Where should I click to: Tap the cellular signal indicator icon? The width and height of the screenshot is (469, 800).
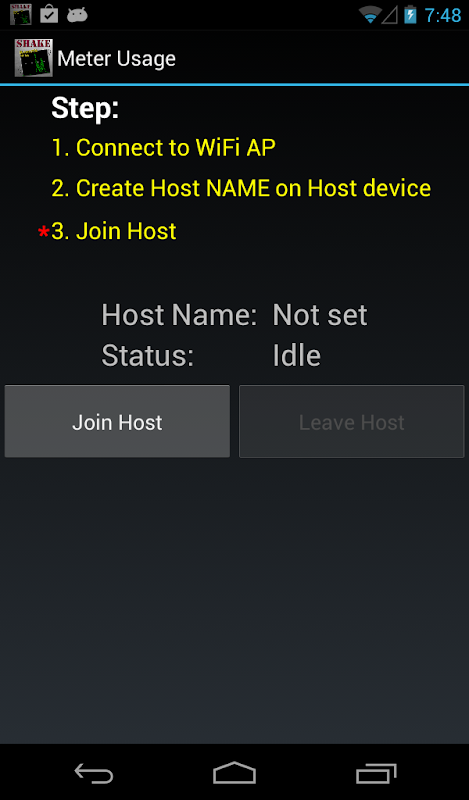click(390, 15)
